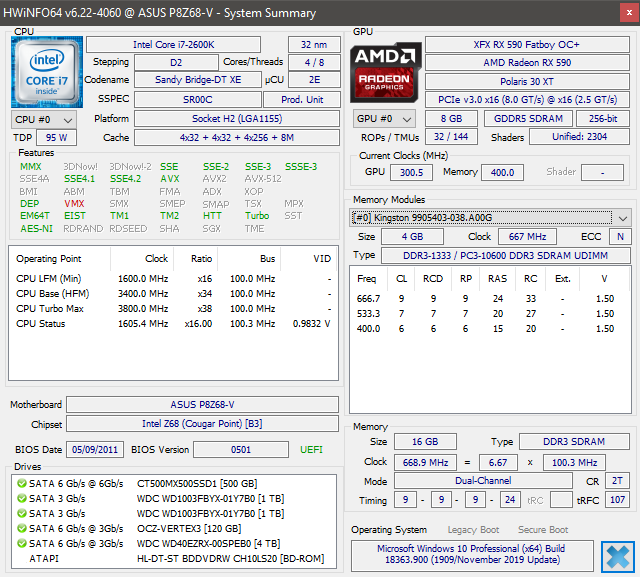Click the ECC value N field
Screen dimensions: 640x577
pyautogui.click(x=620, y=237)
